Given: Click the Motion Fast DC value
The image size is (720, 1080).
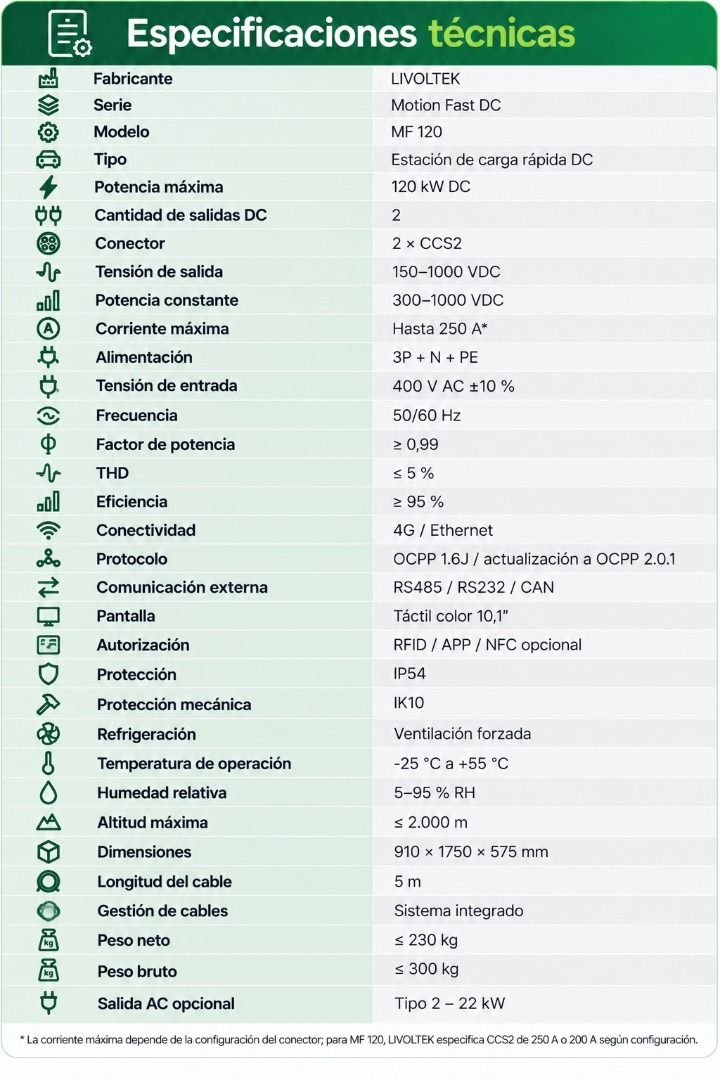Looking at the screenshot, I should click(x=446, y=105).
